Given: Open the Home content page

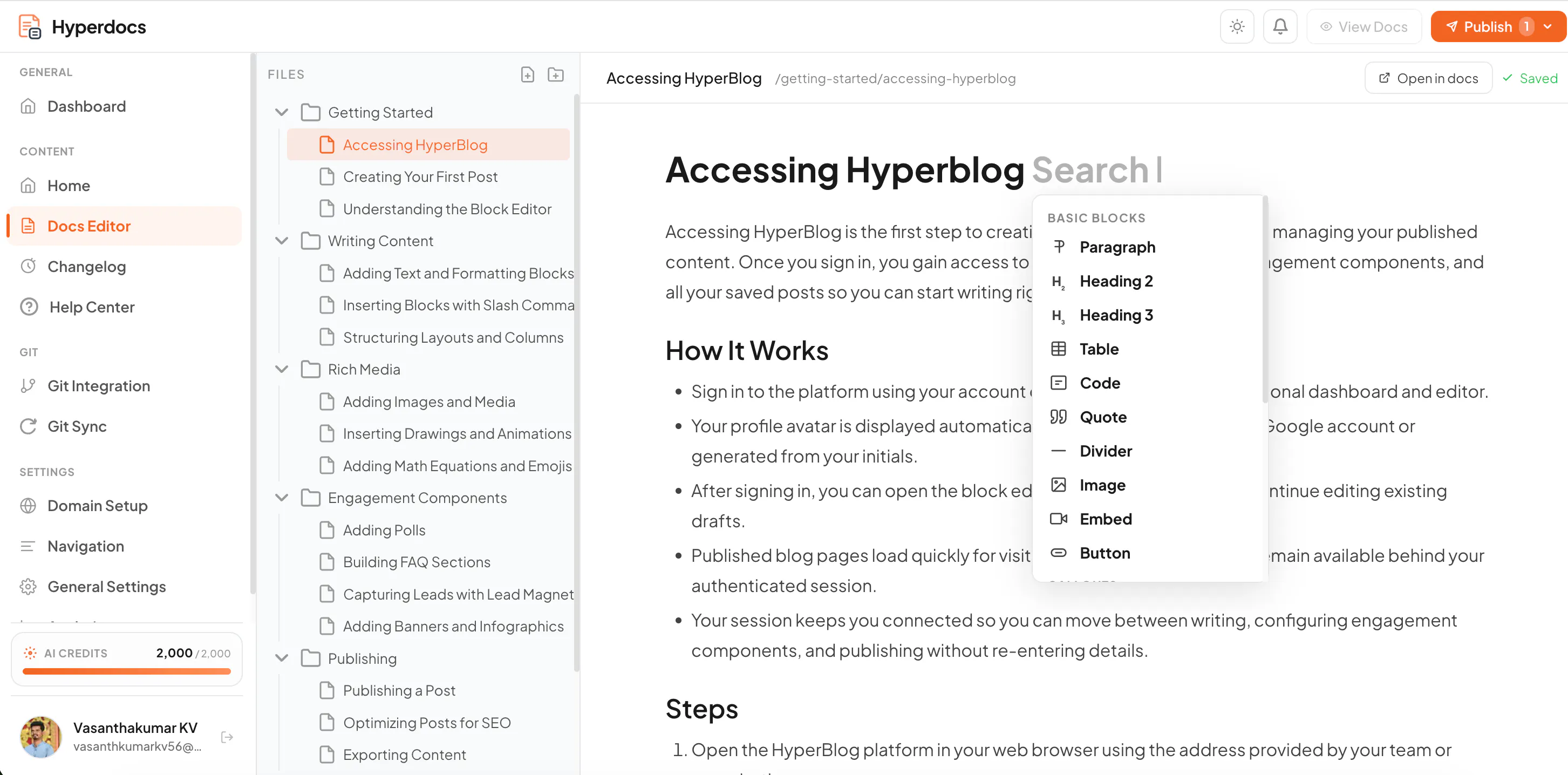Looking at the screenshot, I should 124,185.
